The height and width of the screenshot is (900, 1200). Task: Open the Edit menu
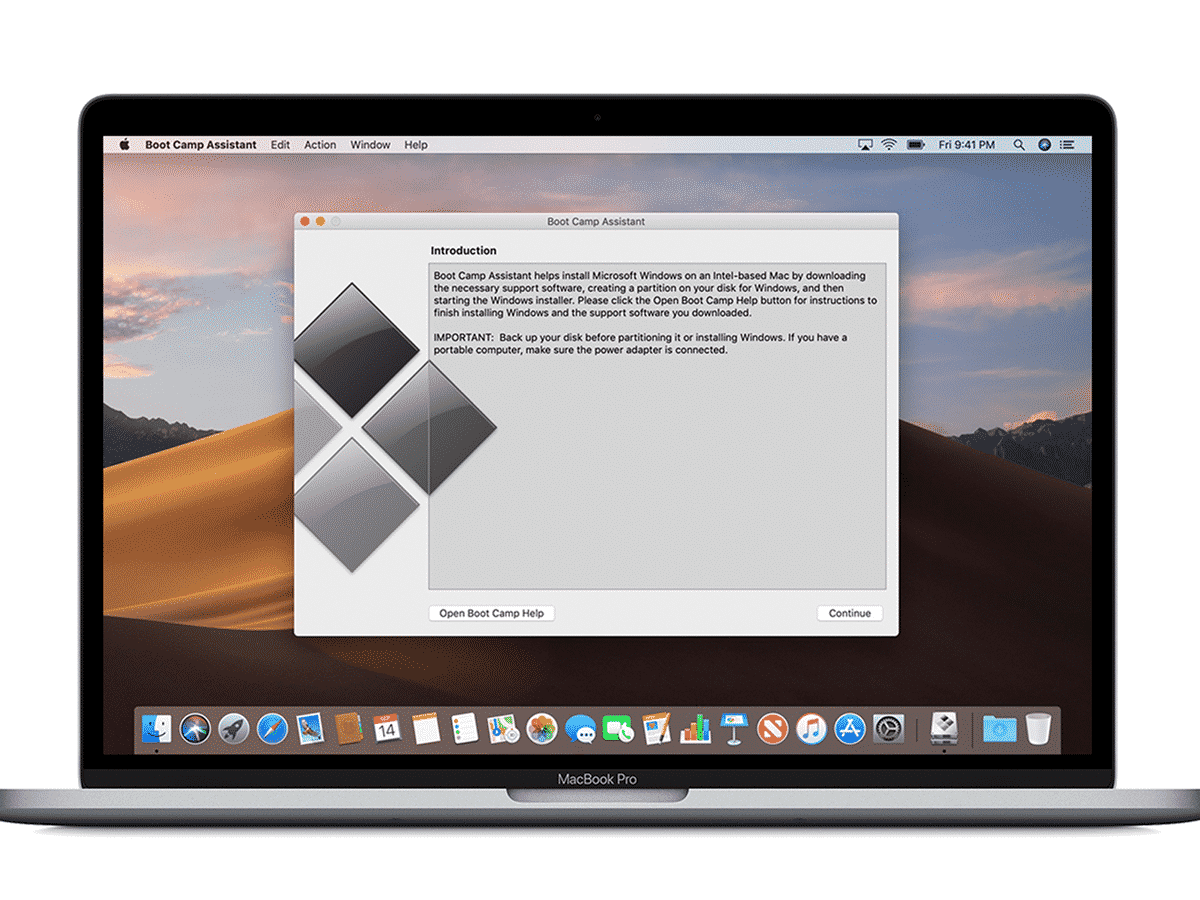tap(281, 145)
